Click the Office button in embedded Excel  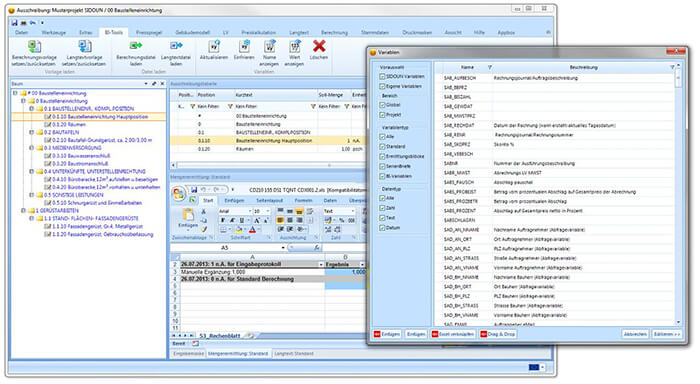179,193
